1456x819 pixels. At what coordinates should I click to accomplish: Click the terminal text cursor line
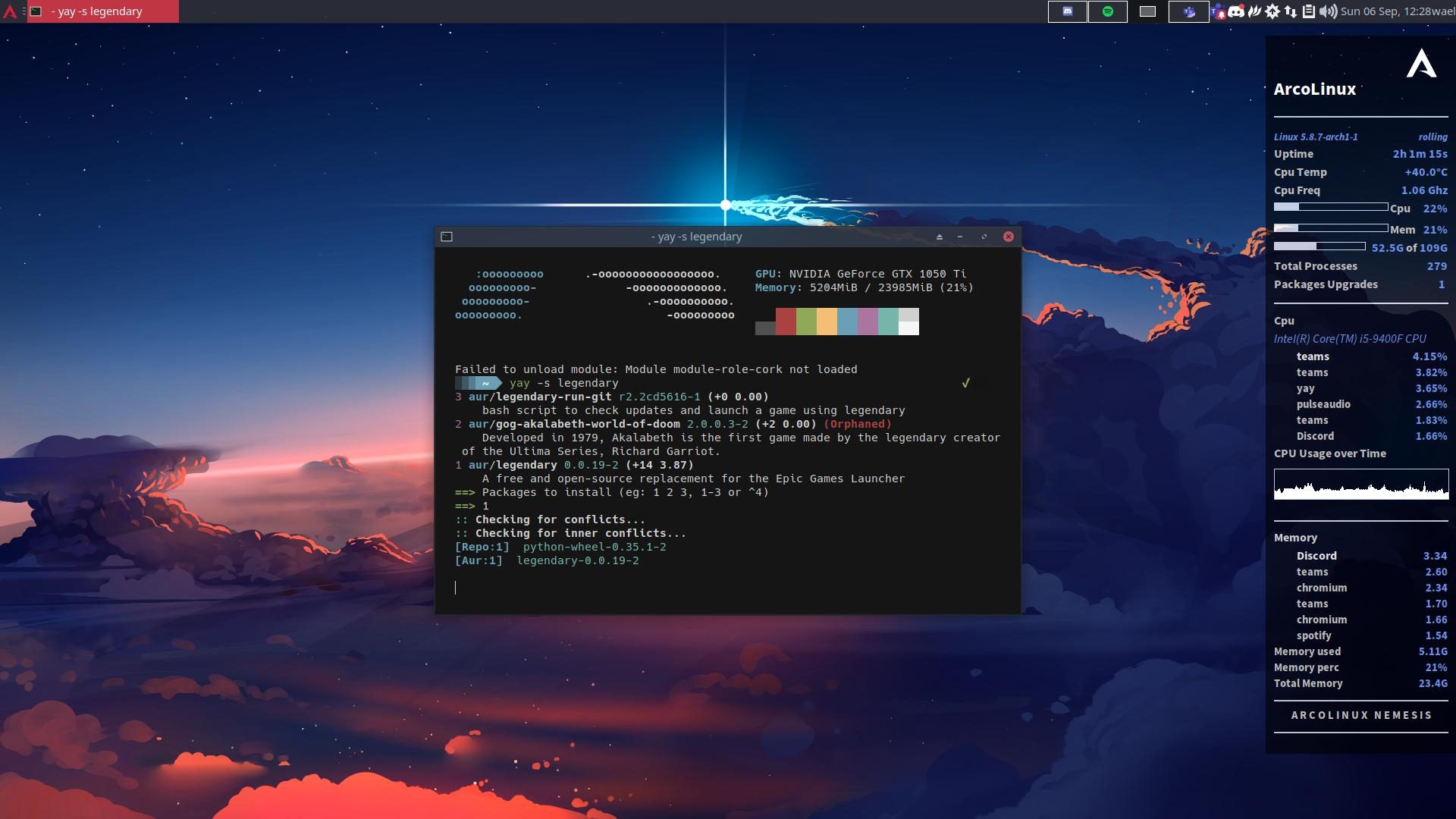(456, 588)
